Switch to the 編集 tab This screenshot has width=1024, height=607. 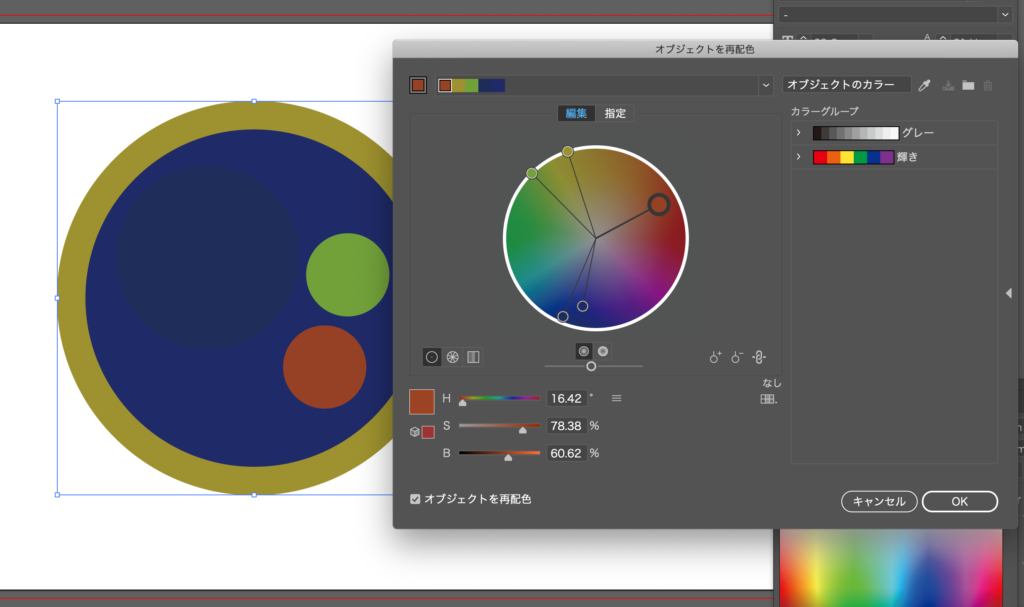point(576,113)
